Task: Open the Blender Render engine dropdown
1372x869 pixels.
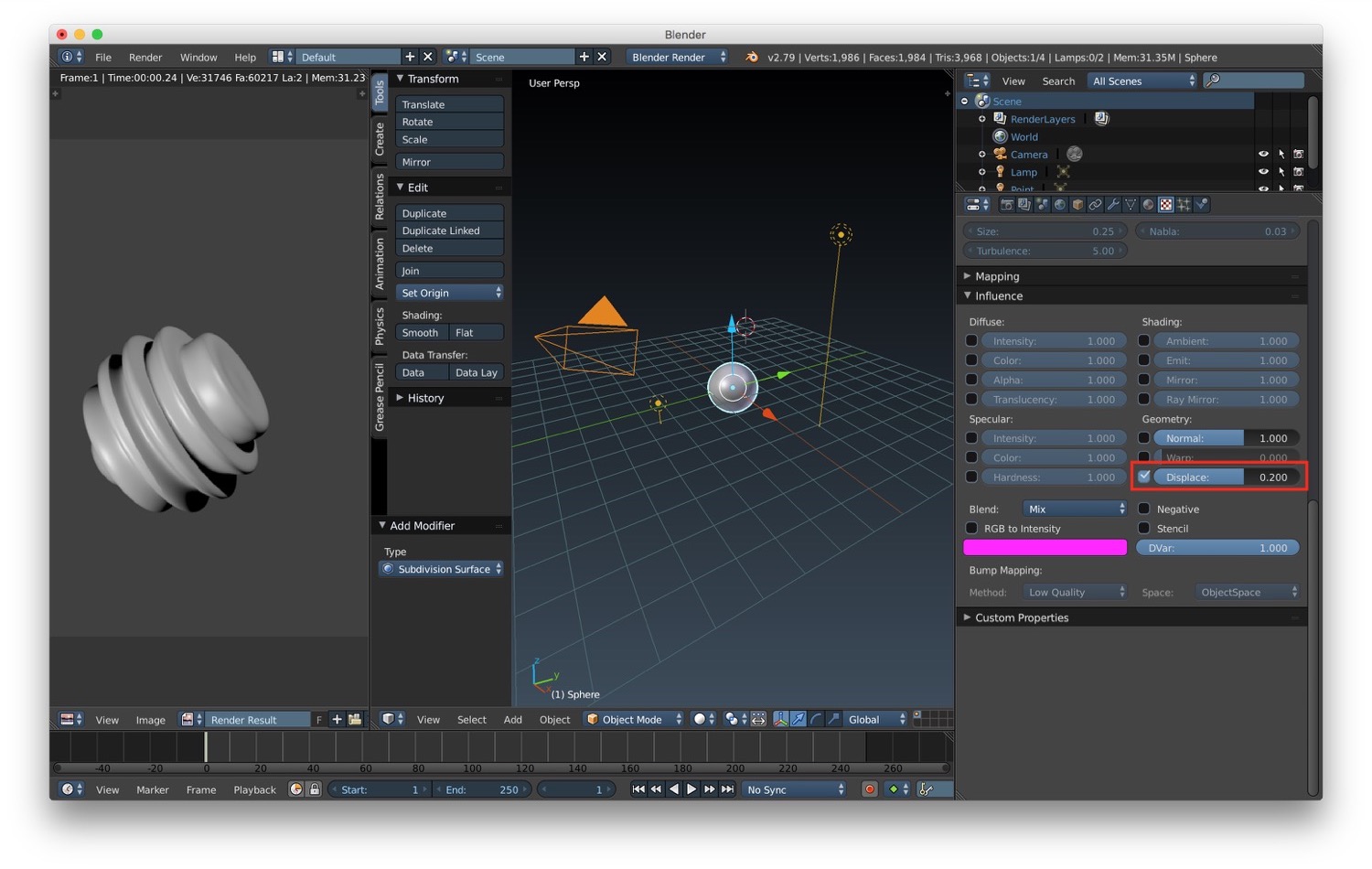Action: 678,57
